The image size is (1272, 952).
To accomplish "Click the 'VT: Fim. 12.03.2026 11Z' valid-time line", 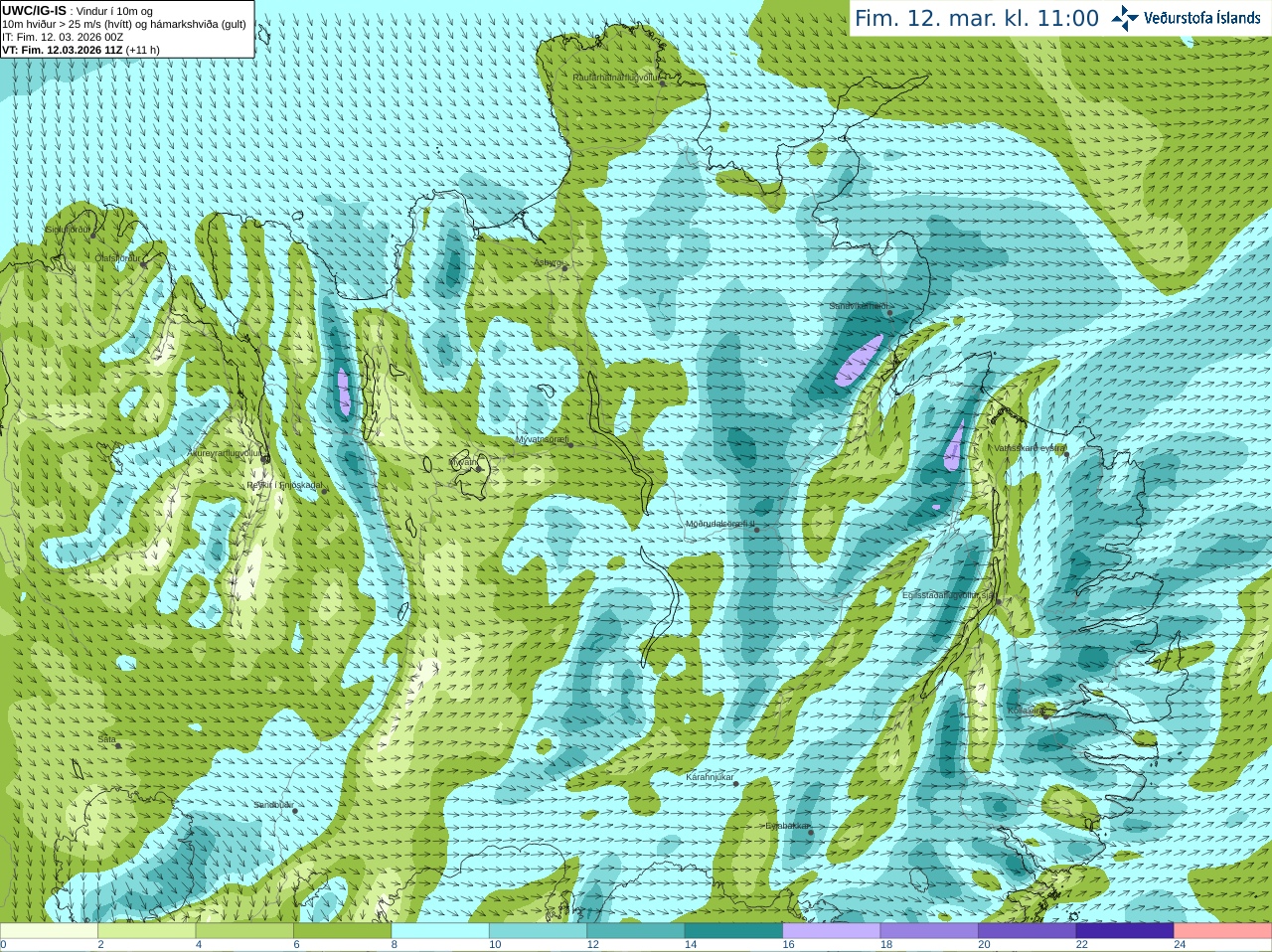I will (63, 50).
